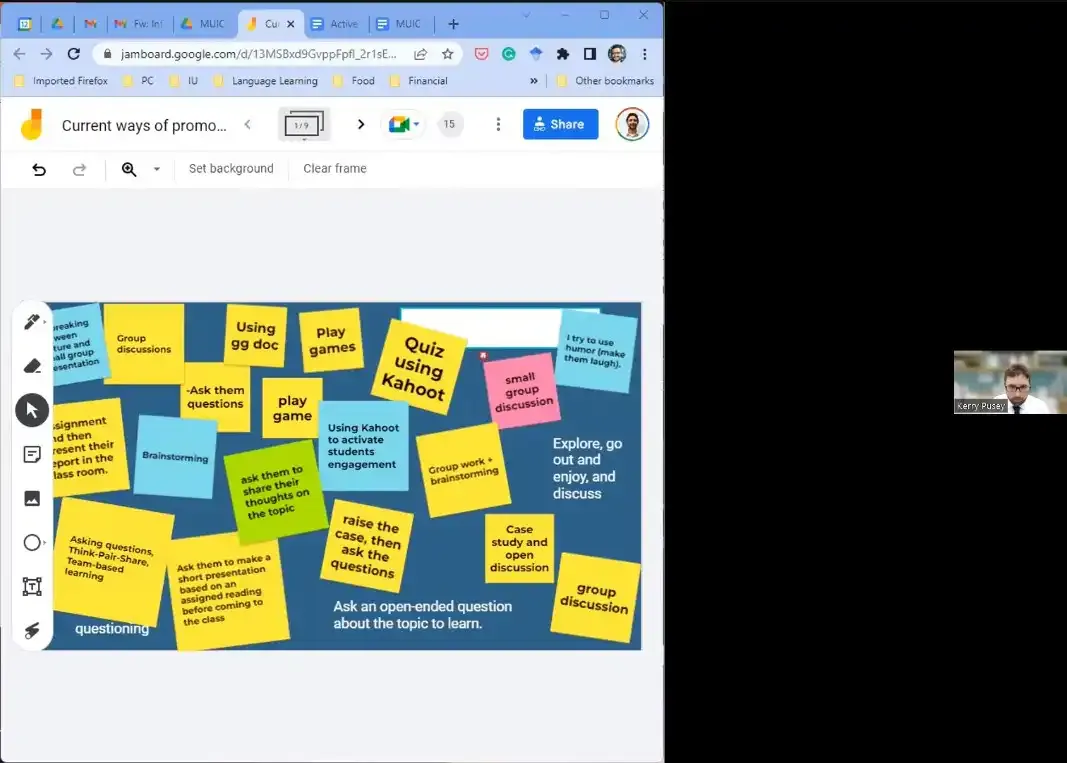The width and height of the screenshot is (1067, 763).
Task: Select the Eraser tool
Action: click(32, 366)
